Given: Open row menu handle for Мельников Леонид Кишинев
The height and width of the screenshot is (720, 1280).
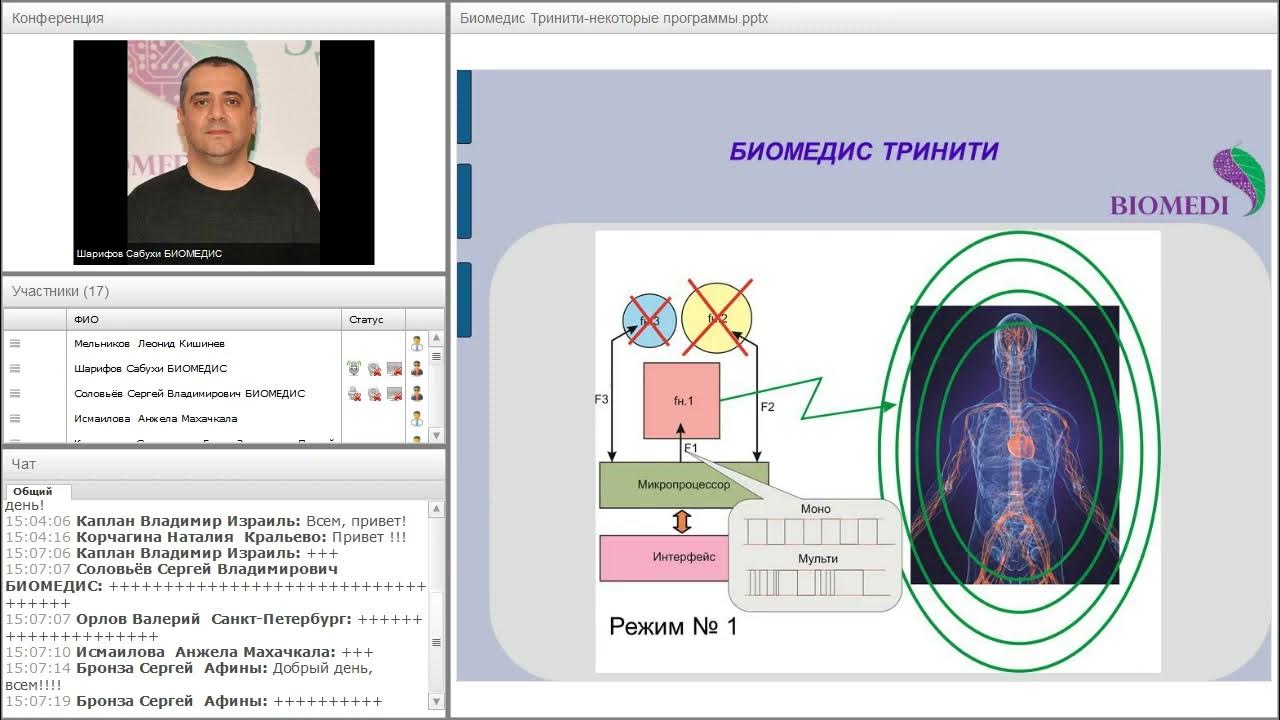Looking at the screenshot, I should point(15,344).
